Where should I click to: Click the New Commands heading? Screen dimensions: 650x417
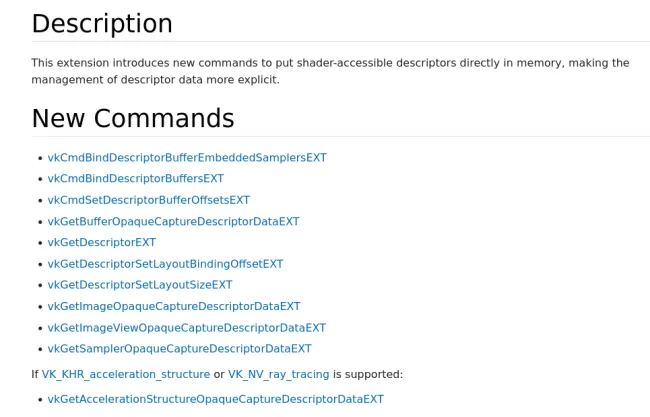click(x=133, y=119)
